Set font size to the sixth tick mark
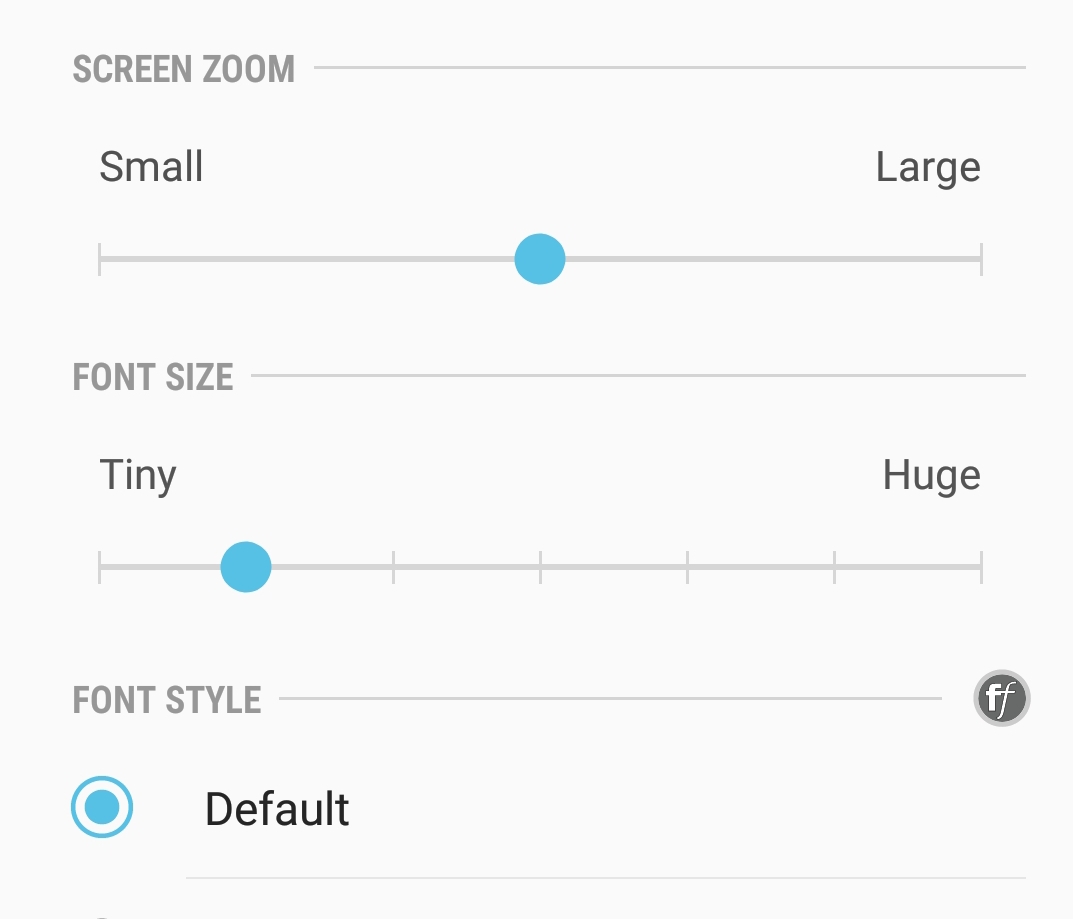The height and width of the screenshot is (919, 1073). (x=834, y=567)
